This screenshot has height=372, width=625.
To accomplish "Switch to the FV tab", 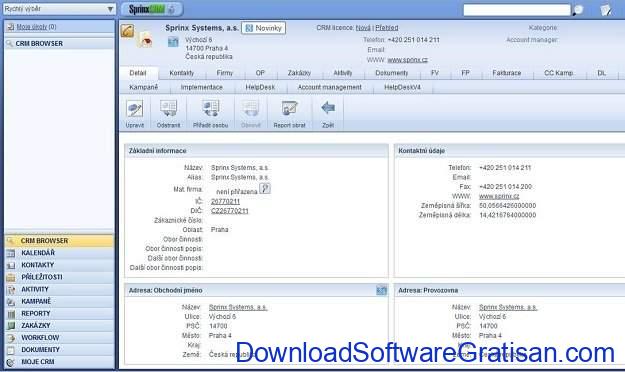I will (x=435, y=73).
